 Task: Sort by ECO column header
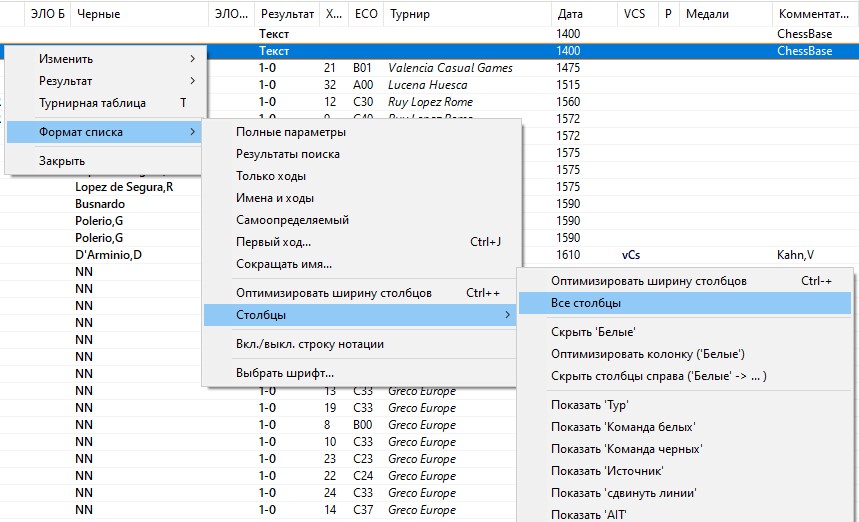coord(366,14)
